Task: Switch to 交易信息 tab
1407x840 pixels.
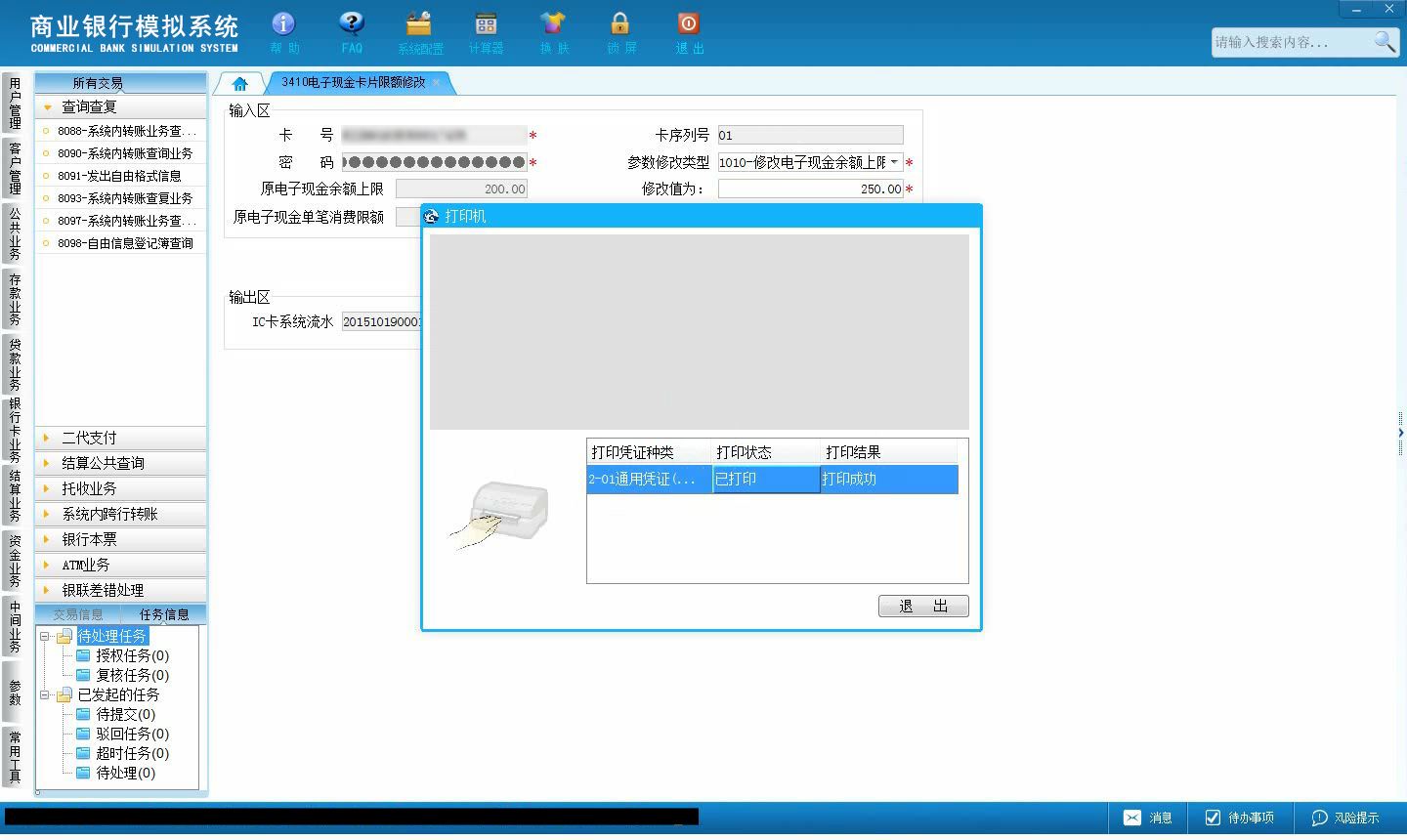Action: pyautogui.click(x=78, y=614)
